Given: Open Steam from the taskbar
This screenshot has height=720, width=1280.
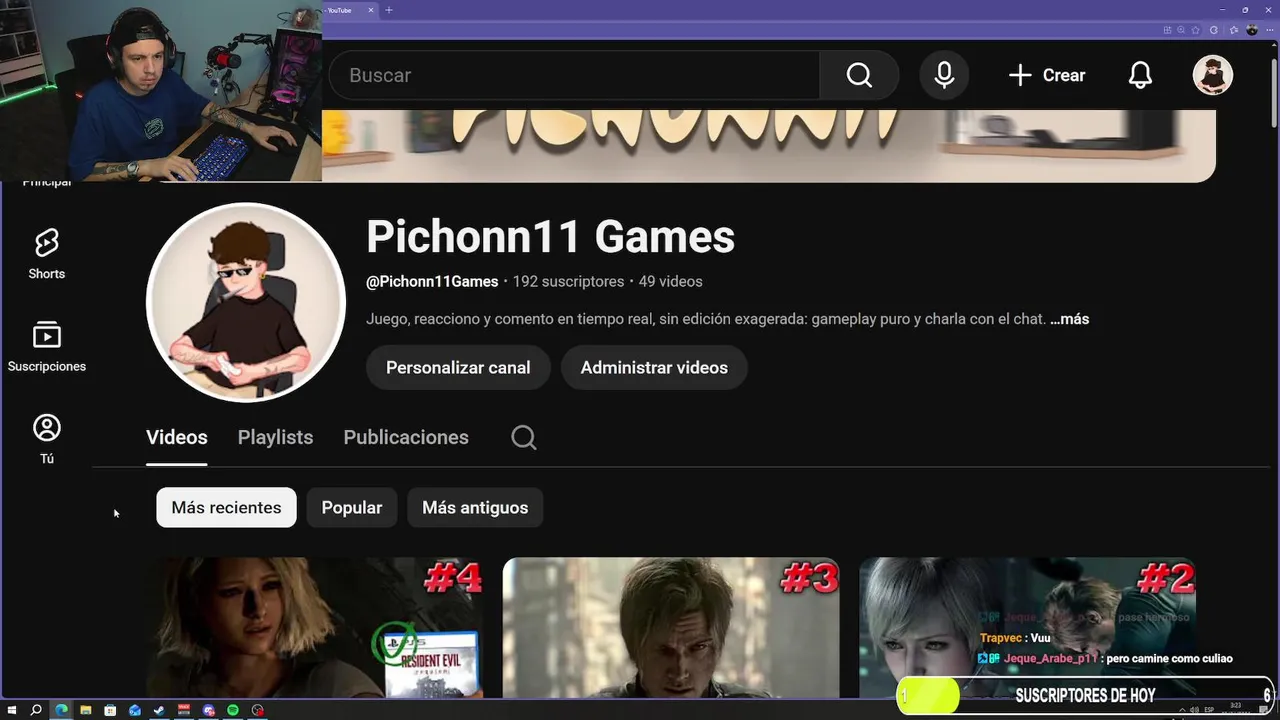Looking at the screenshot, I should point(159,710).
